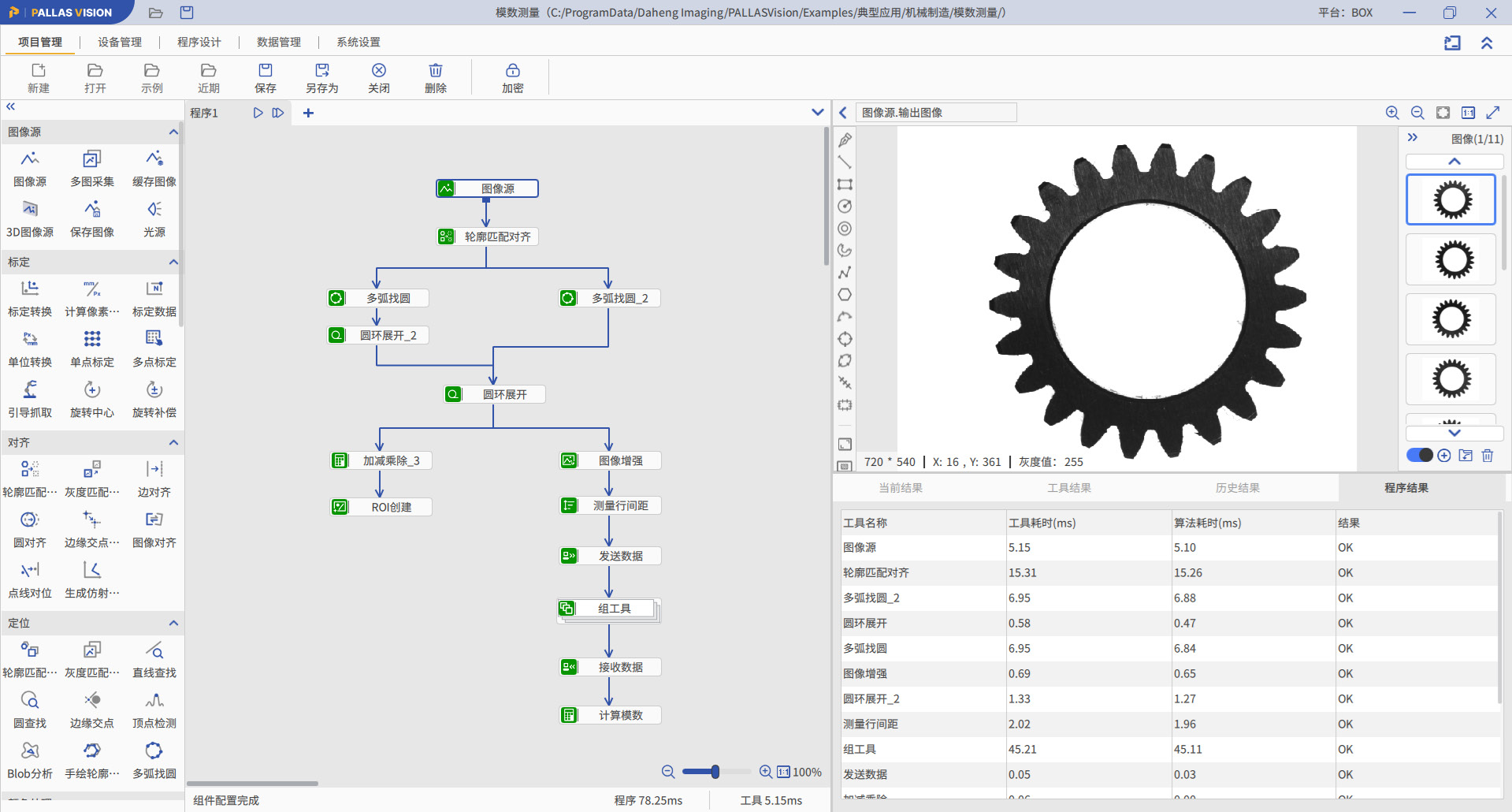1512x812 pixels.
Task: Open a project with the 打开 icon
Action: [95, 71]
